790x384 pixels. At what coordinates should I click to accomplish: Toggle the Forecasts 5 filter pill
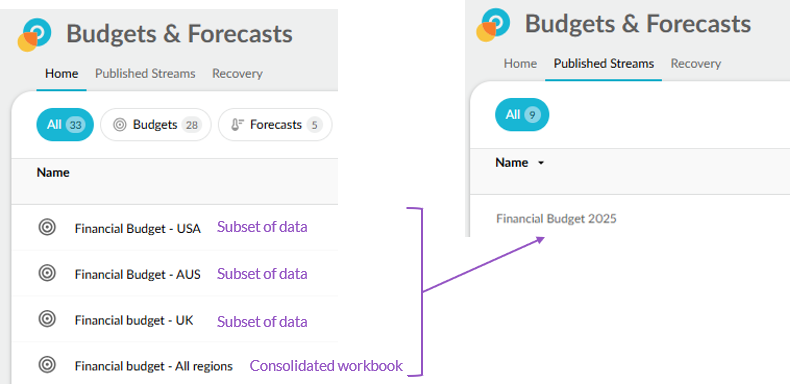coord(275,124)
